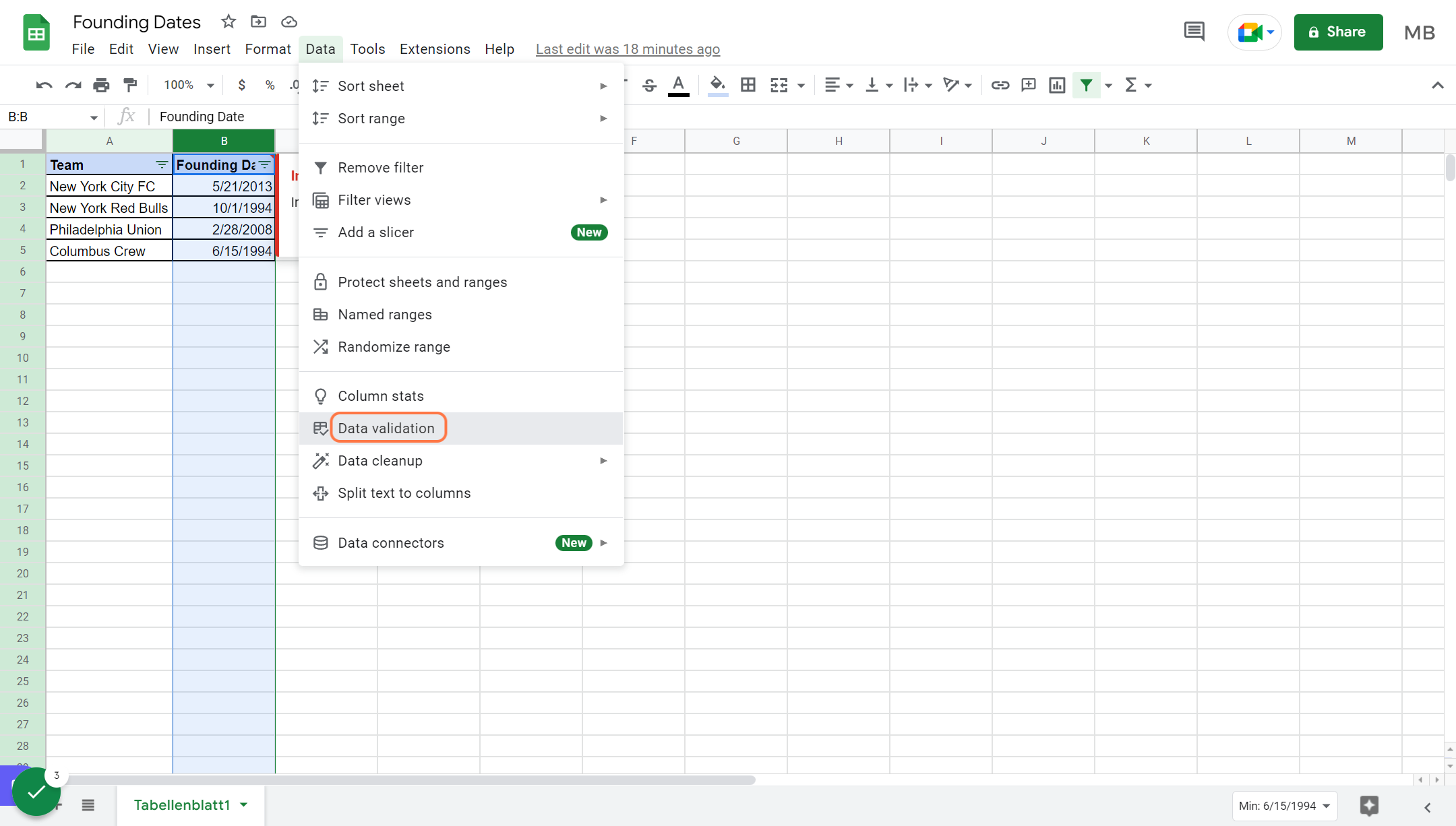Viewport: 1456px width, 826px height.
Task: Star the Founding Dates document
Action: (229, 22)
